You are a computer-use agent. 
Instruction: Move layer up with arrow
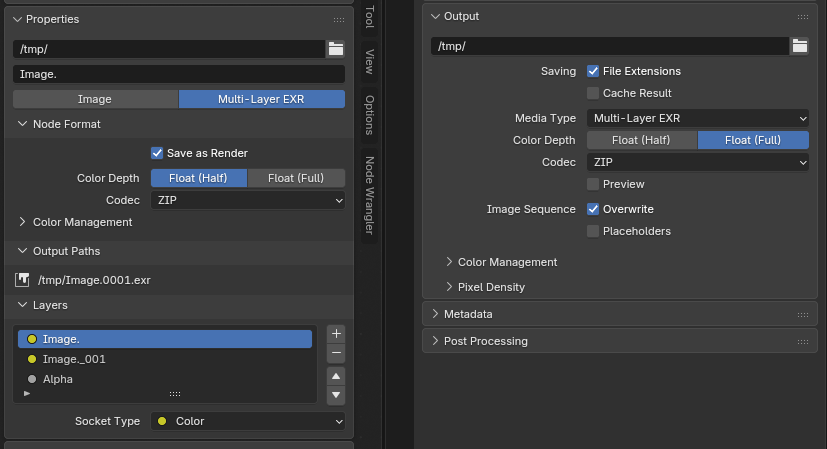(x=336, y=376)
